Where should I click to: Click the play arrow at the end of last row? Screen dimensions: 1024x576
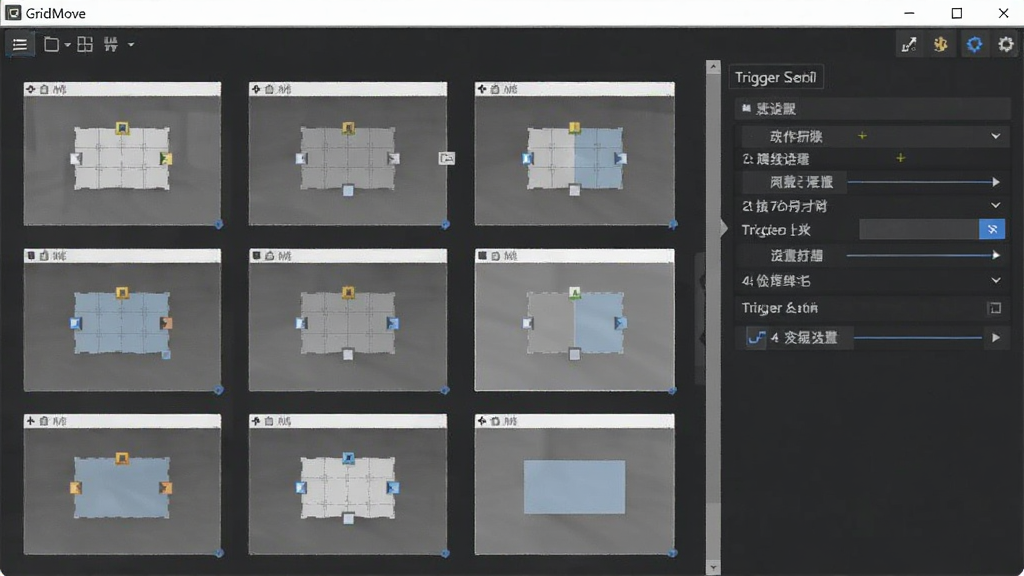995,338
